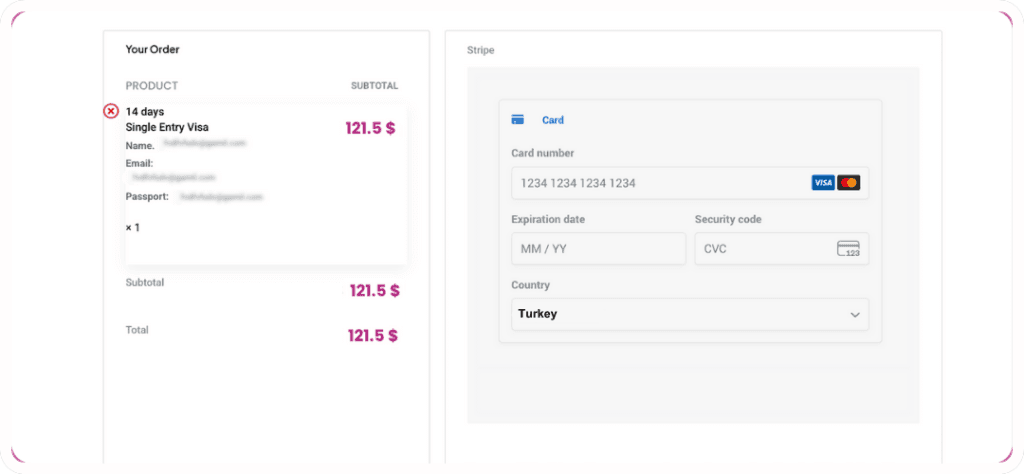
Task: Click the Passport label in order details
Action: click(x=146, y=196)
